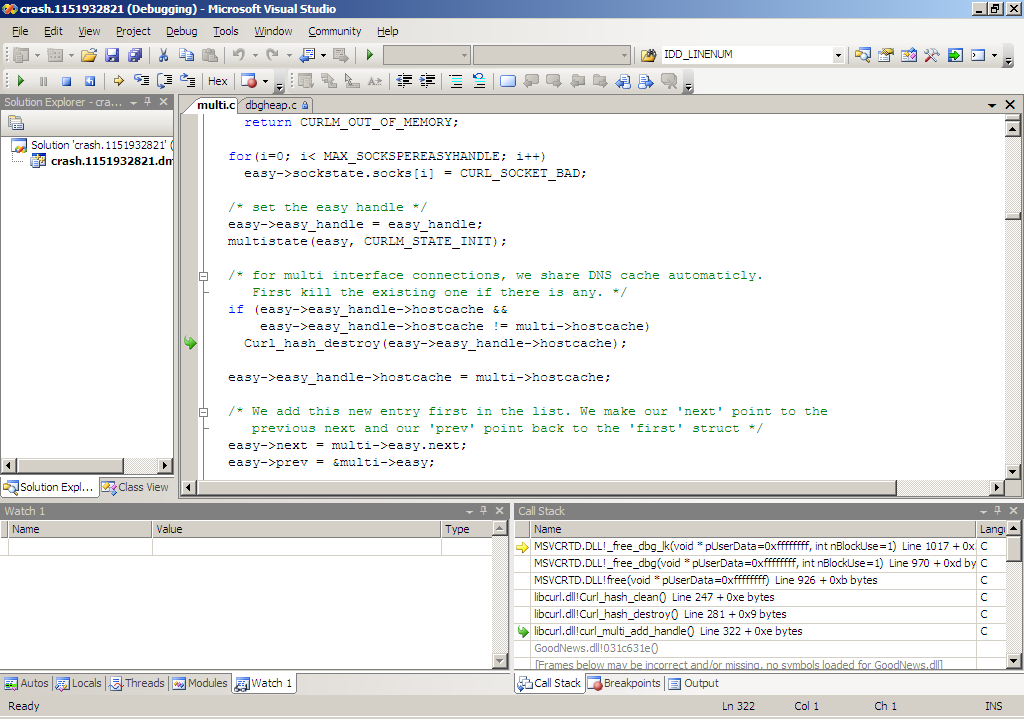The image size is (1024, 719).
Task: Comment out the selected lines icon
Action: point(456,81)
